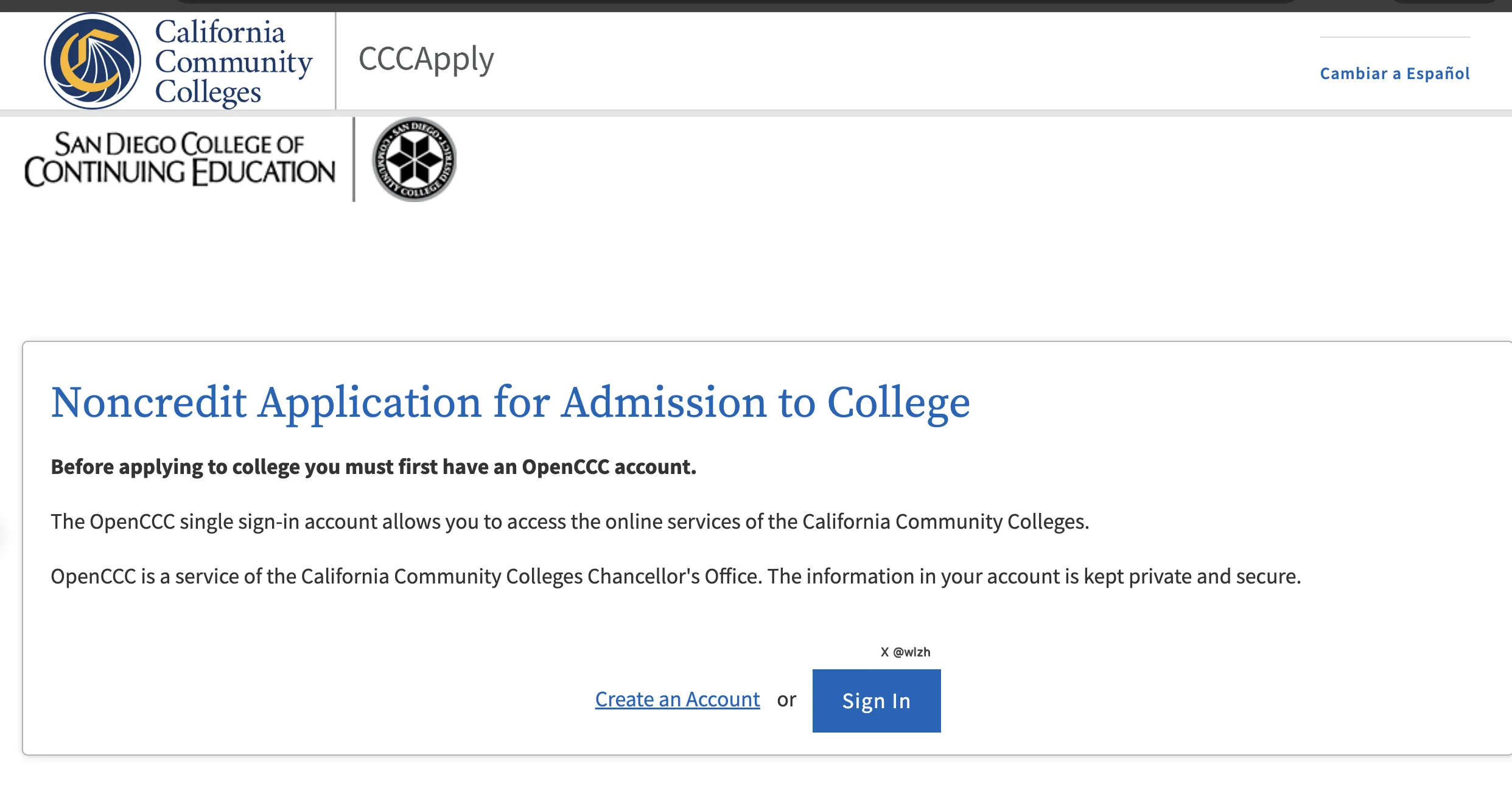Click the vertical divider left of CCCApply
The height and width of the screenshot is (808, 1512).
(335, 61)
